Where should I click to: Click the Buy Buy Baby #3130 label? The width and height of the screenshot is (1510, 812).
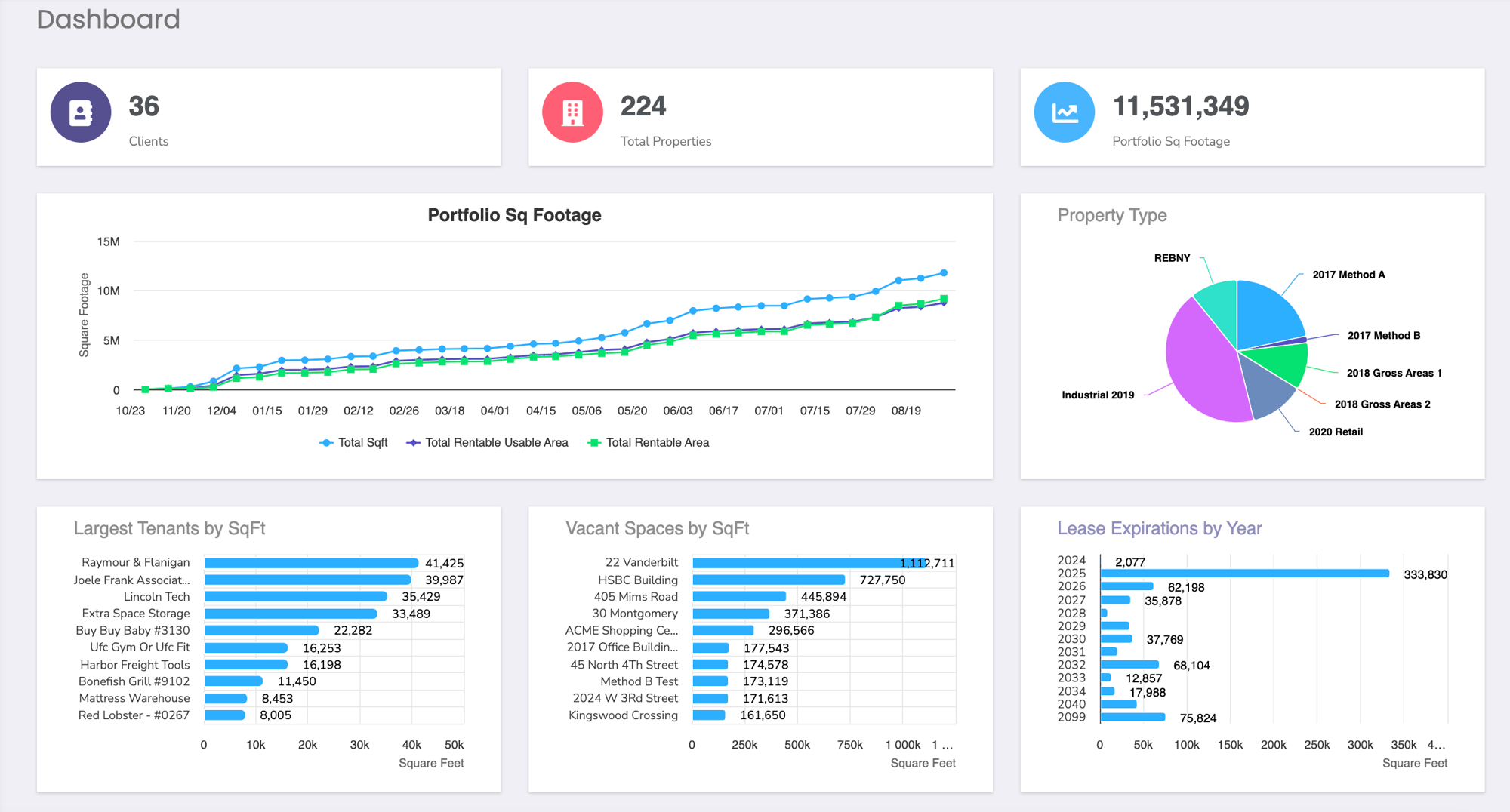pos(132,630)
